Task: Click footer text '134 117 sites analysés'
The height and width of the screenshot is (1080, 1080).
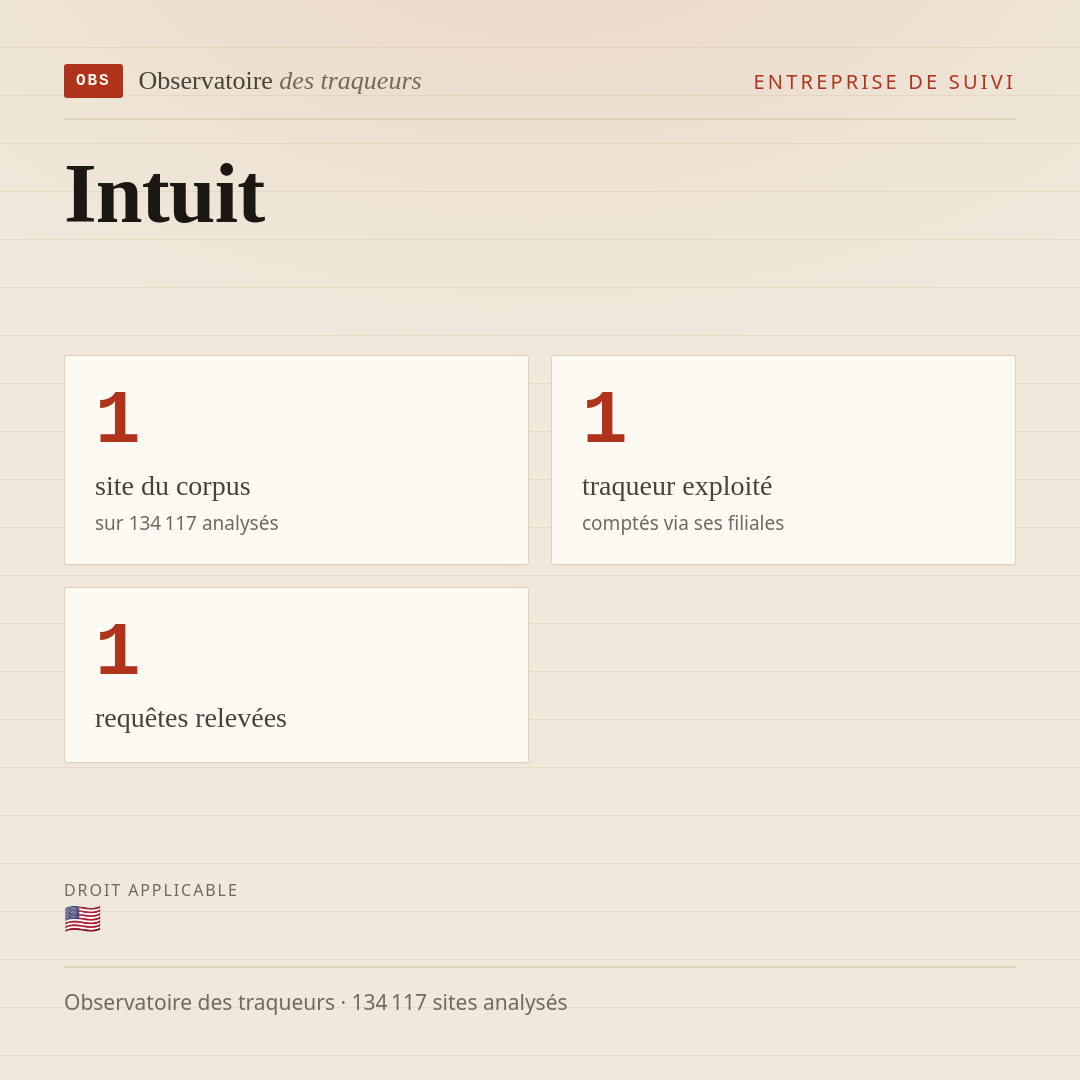Action: [x=459, y=1002]
